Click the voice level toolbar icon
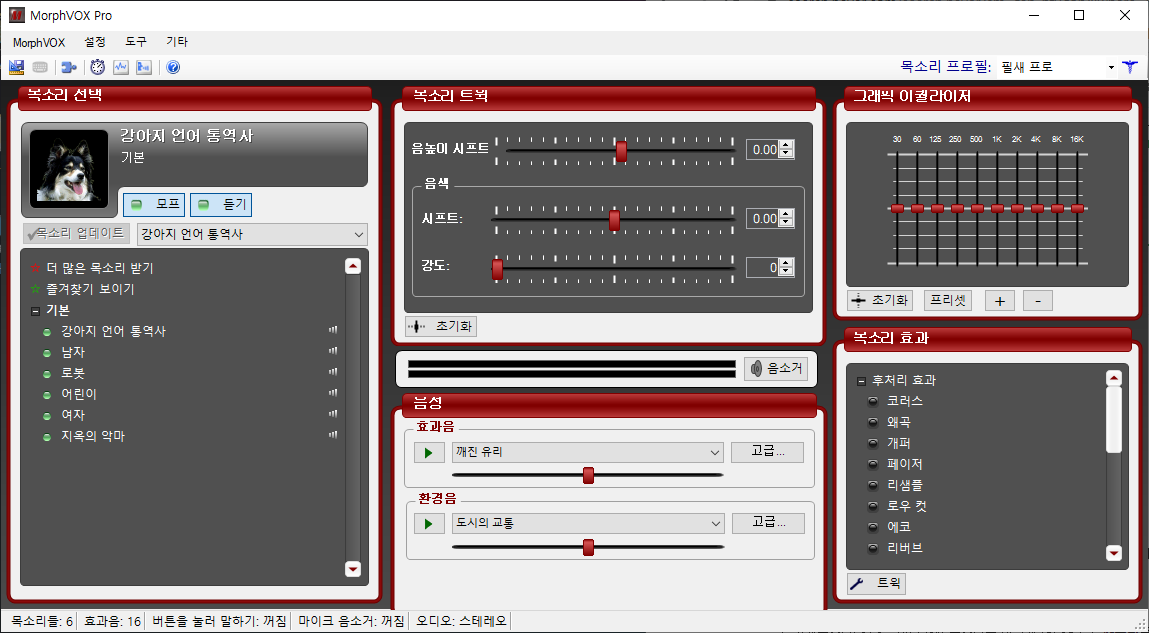 point(144,67)
